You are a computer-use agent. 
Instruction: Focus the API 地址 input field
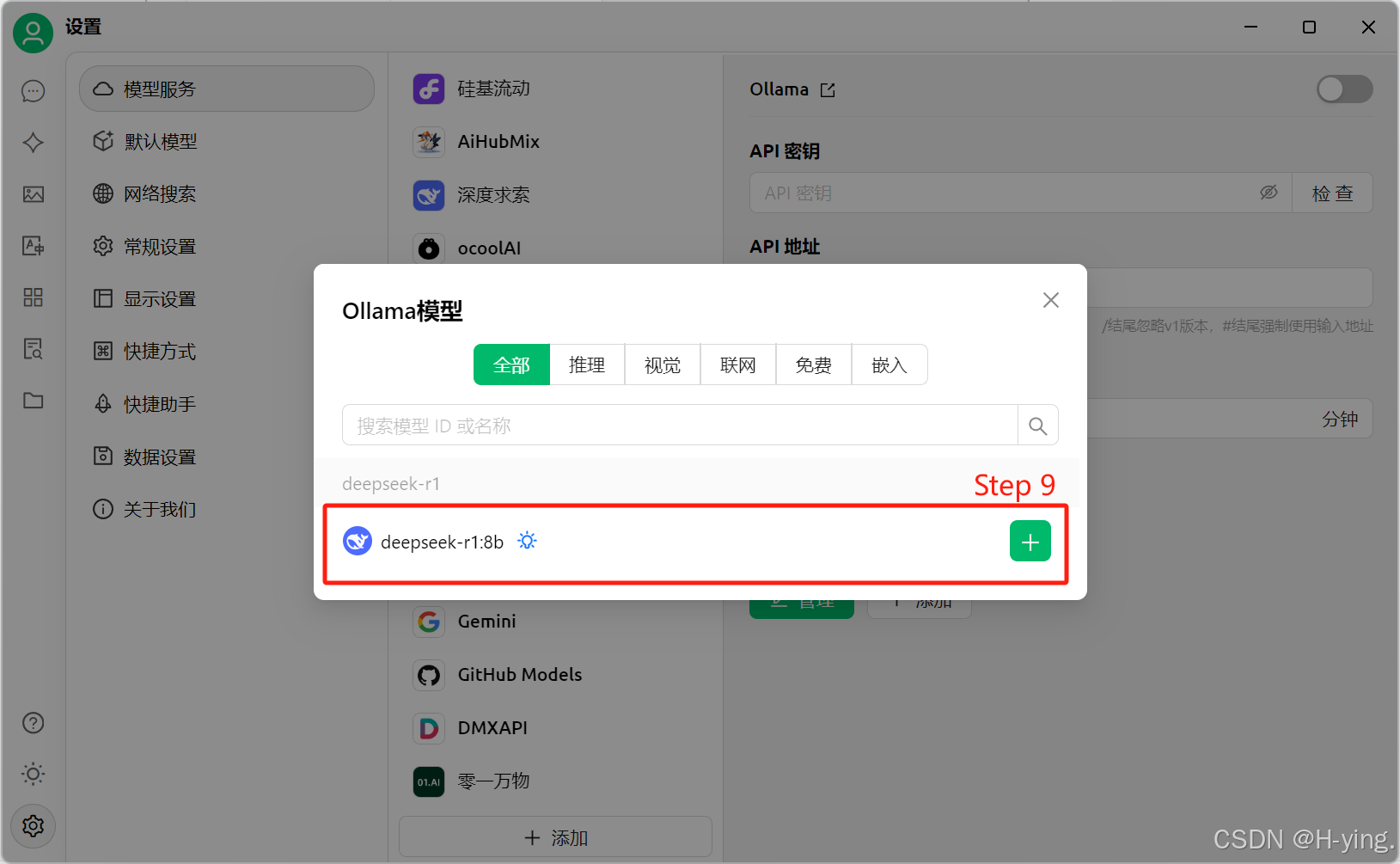(1230, 287)
